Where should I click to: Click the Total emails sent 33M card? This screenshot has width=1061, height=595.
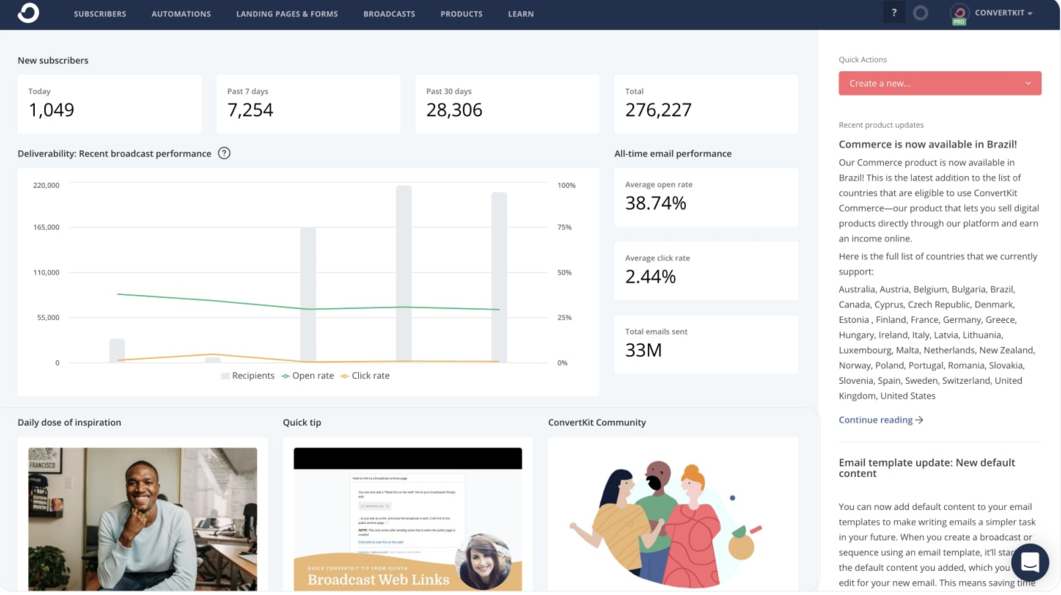tap(706, 345)
